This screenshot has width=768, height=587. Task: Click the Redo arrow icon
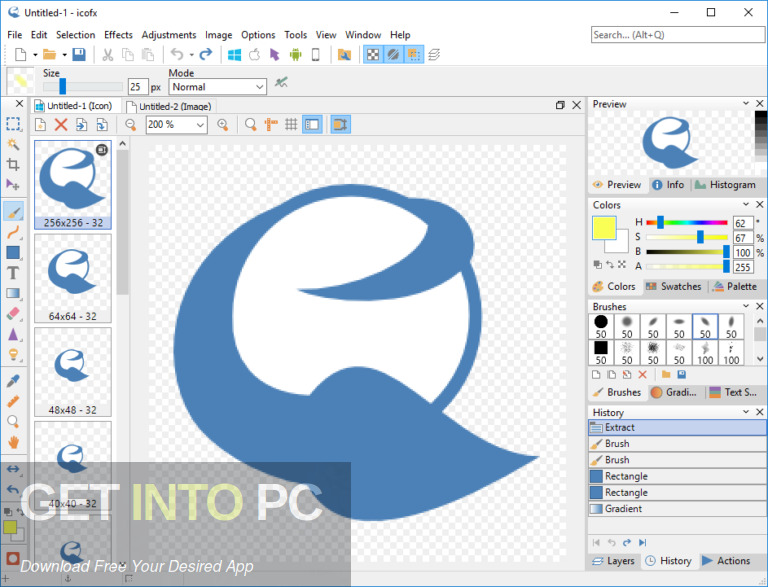pos(206,54)
